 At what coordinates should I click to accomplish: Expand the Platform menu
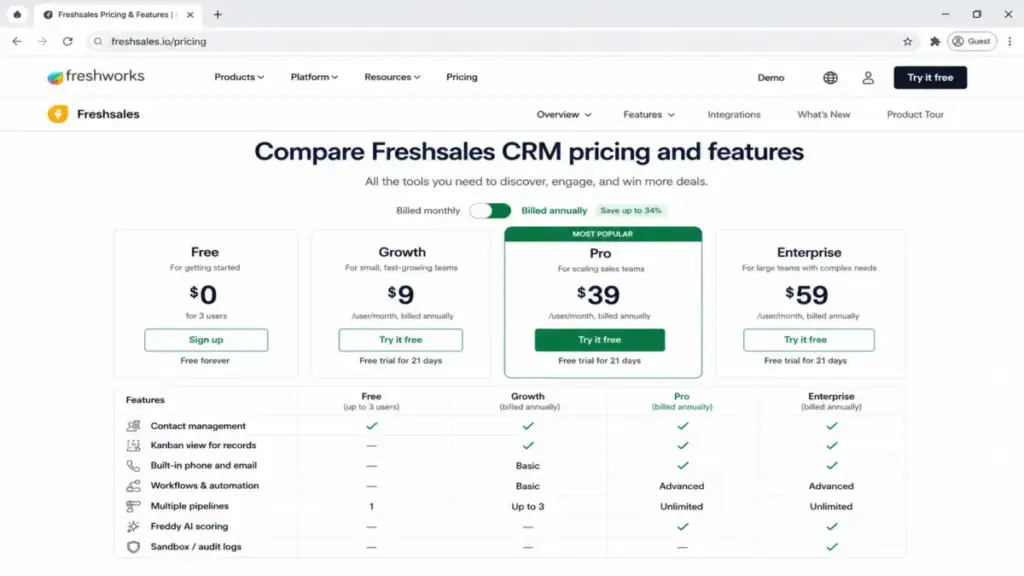[314, 77]
